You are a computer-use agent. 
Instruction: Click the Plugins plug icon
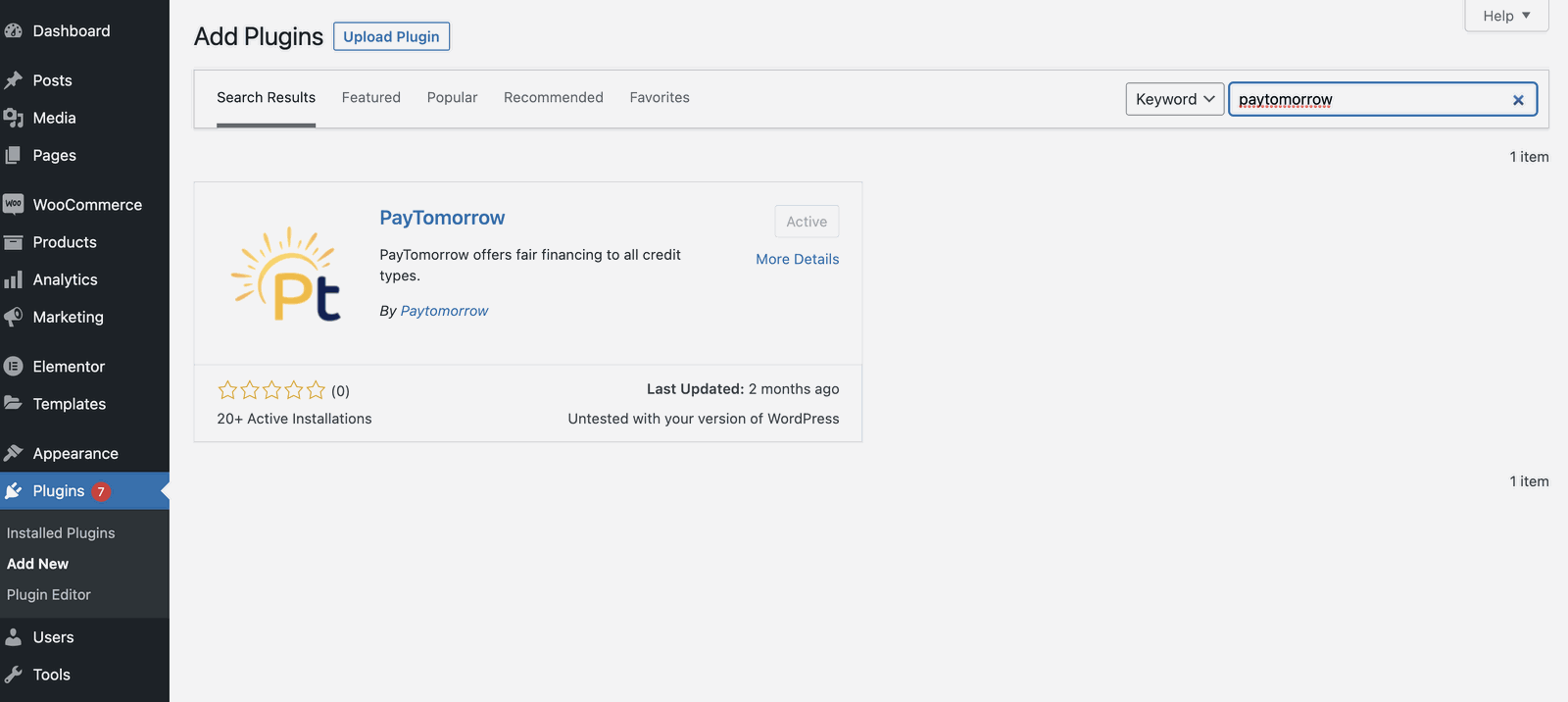[13, 490]
